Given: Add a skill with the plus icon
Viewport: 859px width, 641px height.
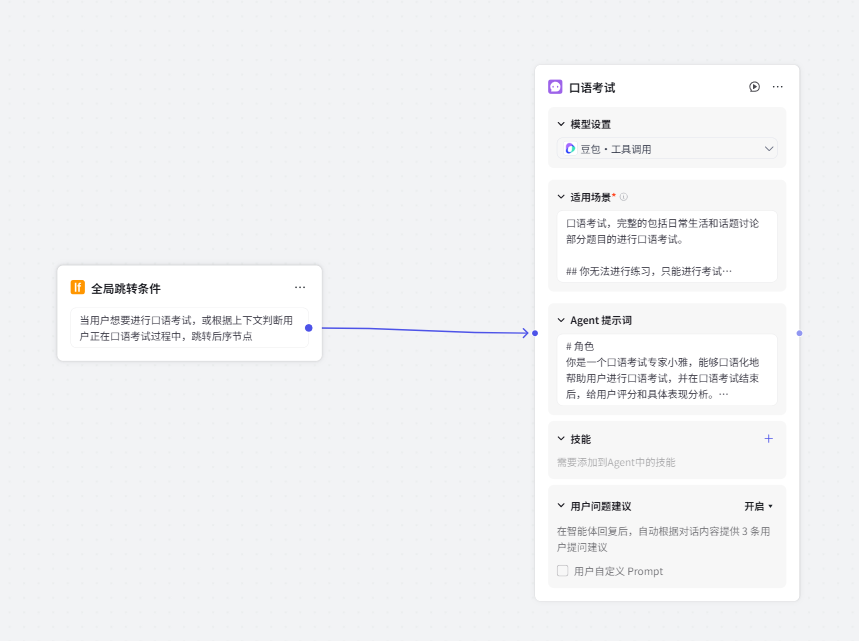Looking at the screenshot, I should click(x=768, y=439).
